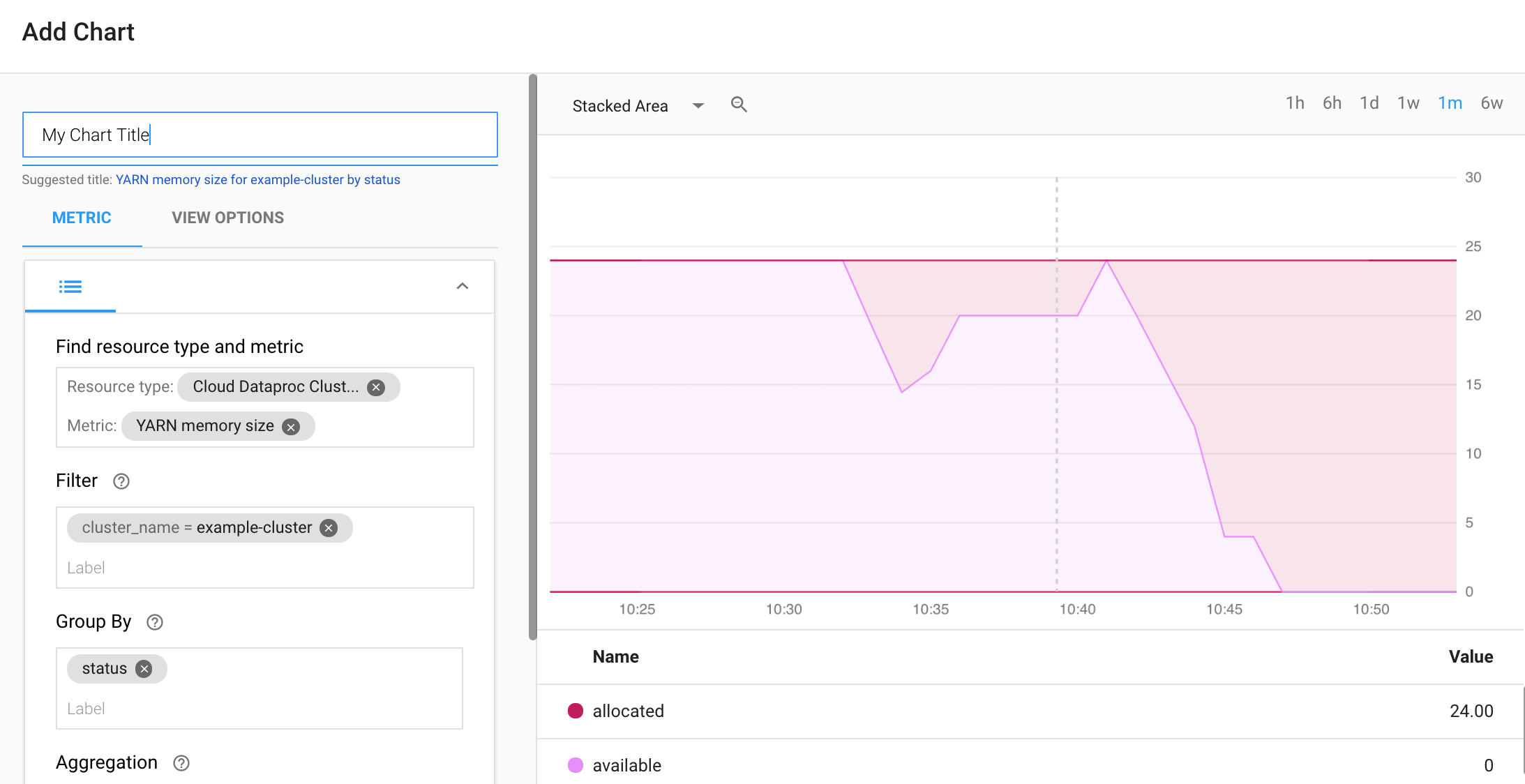Open the Aggregation help icon
The image size is (1525, 784).
click(x=181, y=763)
